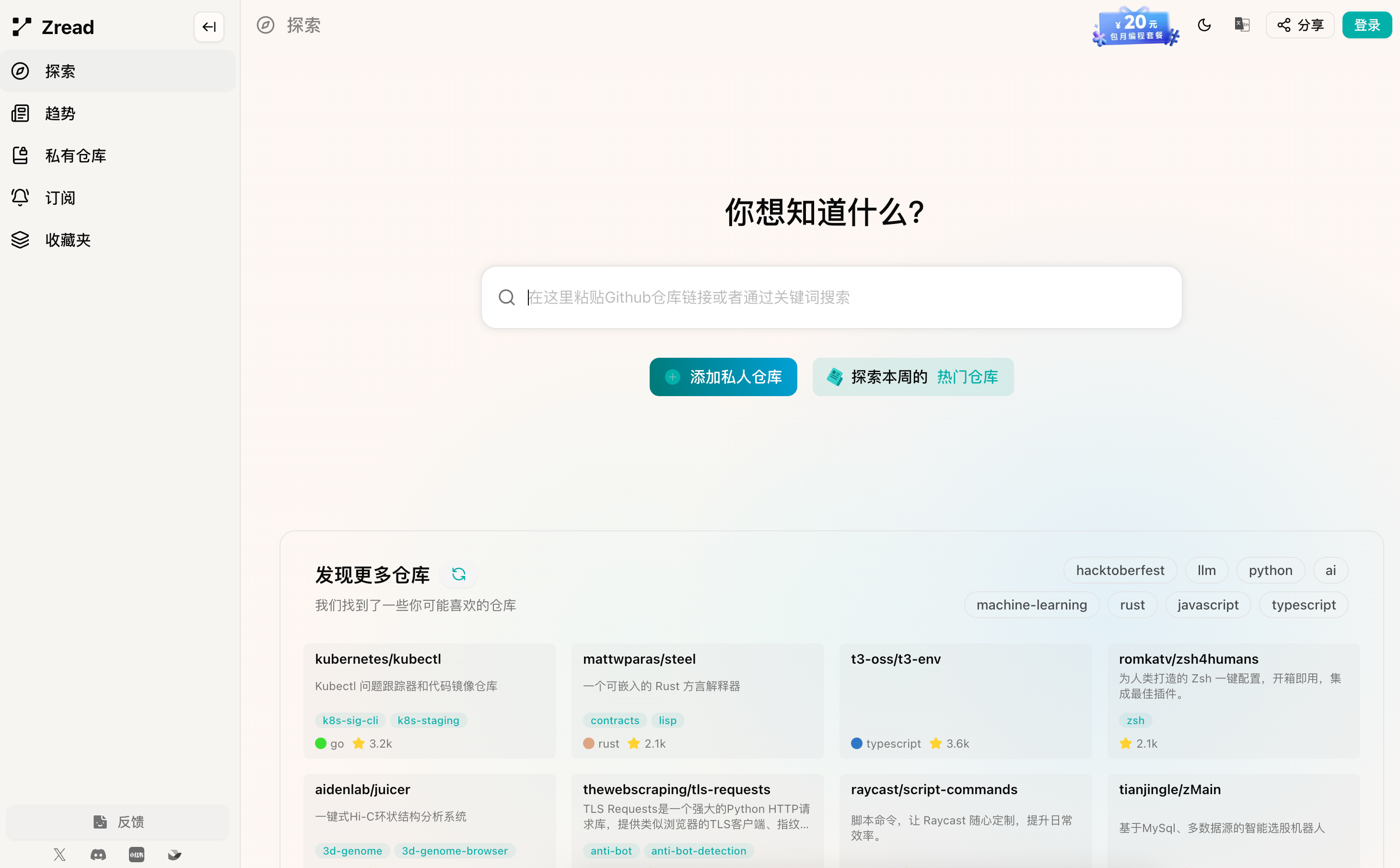Open the language translation switcher
The image size is (1400, 868).
(1242, 24)
